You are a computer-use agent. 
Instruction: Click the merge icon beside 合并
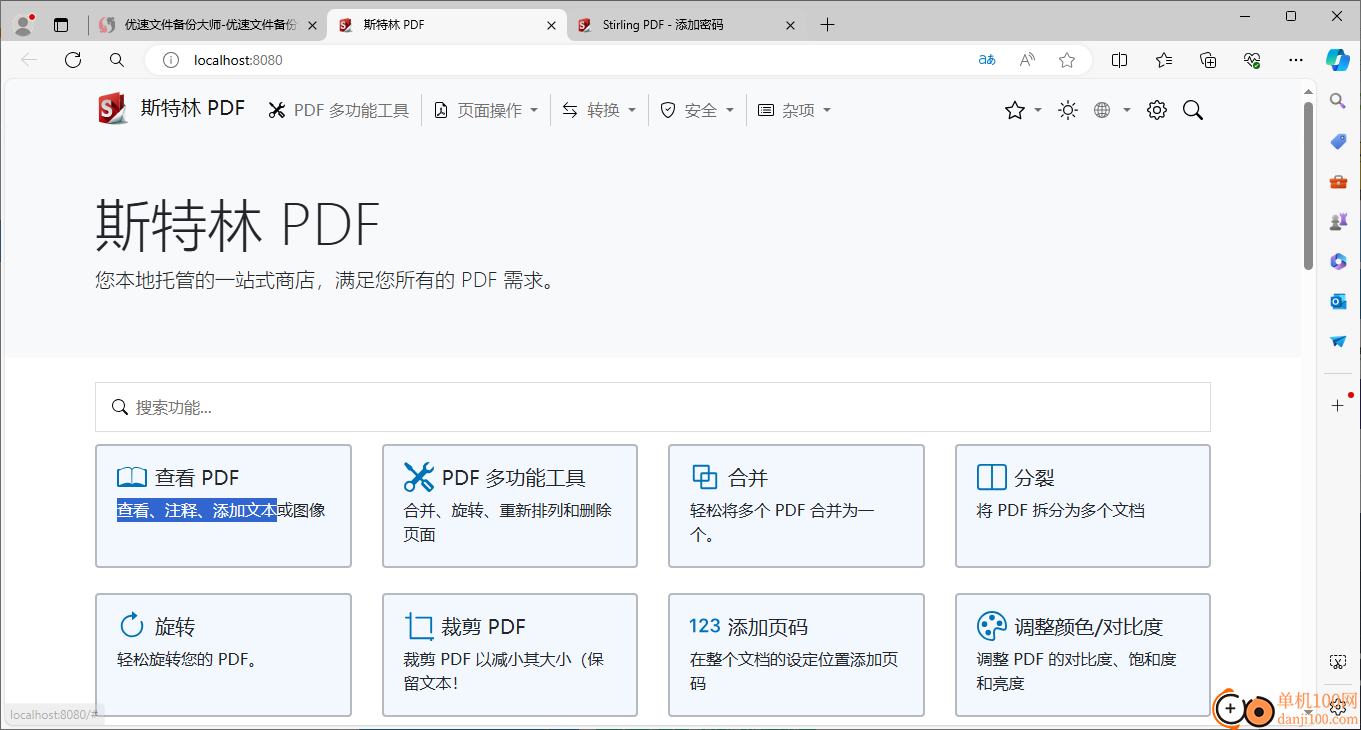pos(705,477)
